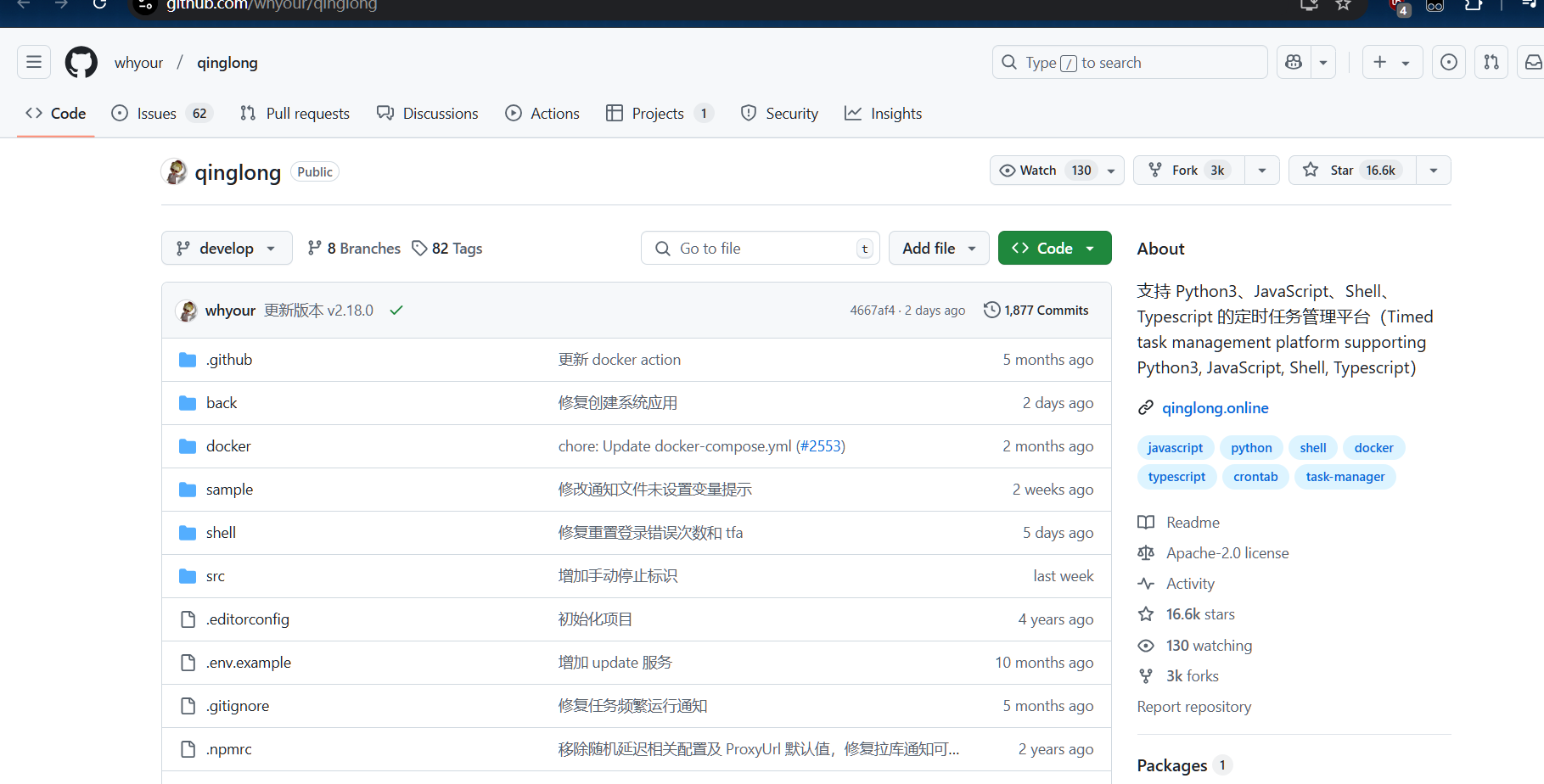This screenshot has width=1544, height=784.
Task: Click the watching eye icon in About
Action: [1146, 646]
